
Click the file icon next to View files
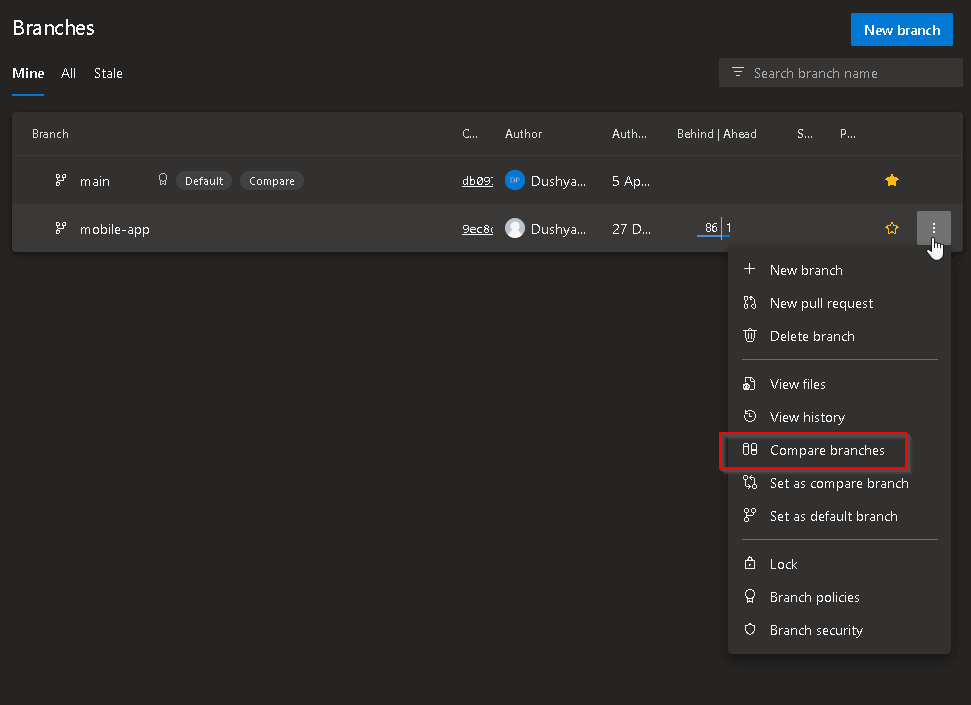tap(749, 383)
